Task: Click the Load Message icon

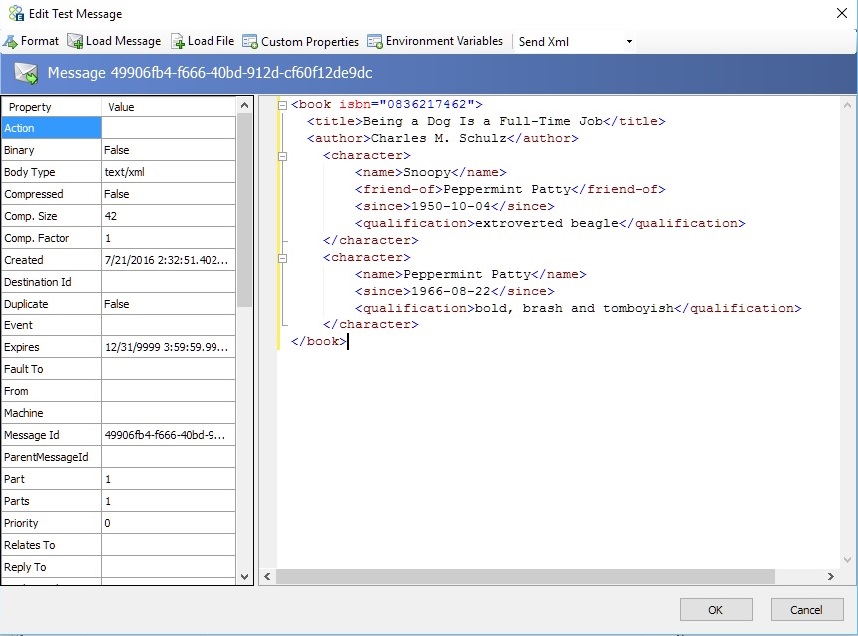Action: point(74,42)
